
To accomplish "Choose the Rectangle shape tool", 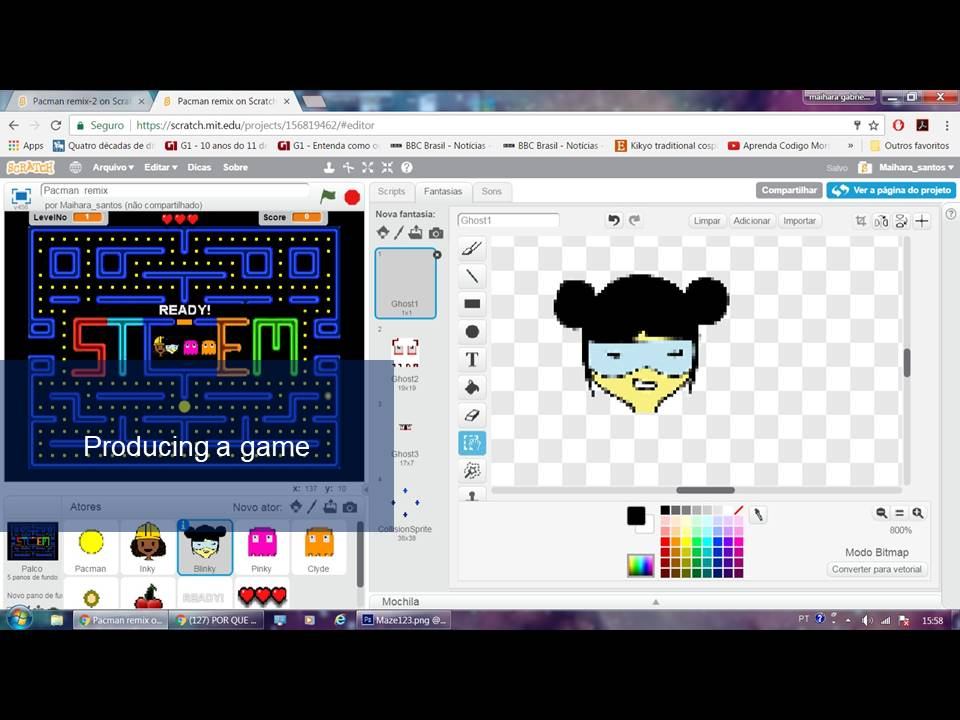I will pos(472,304).
